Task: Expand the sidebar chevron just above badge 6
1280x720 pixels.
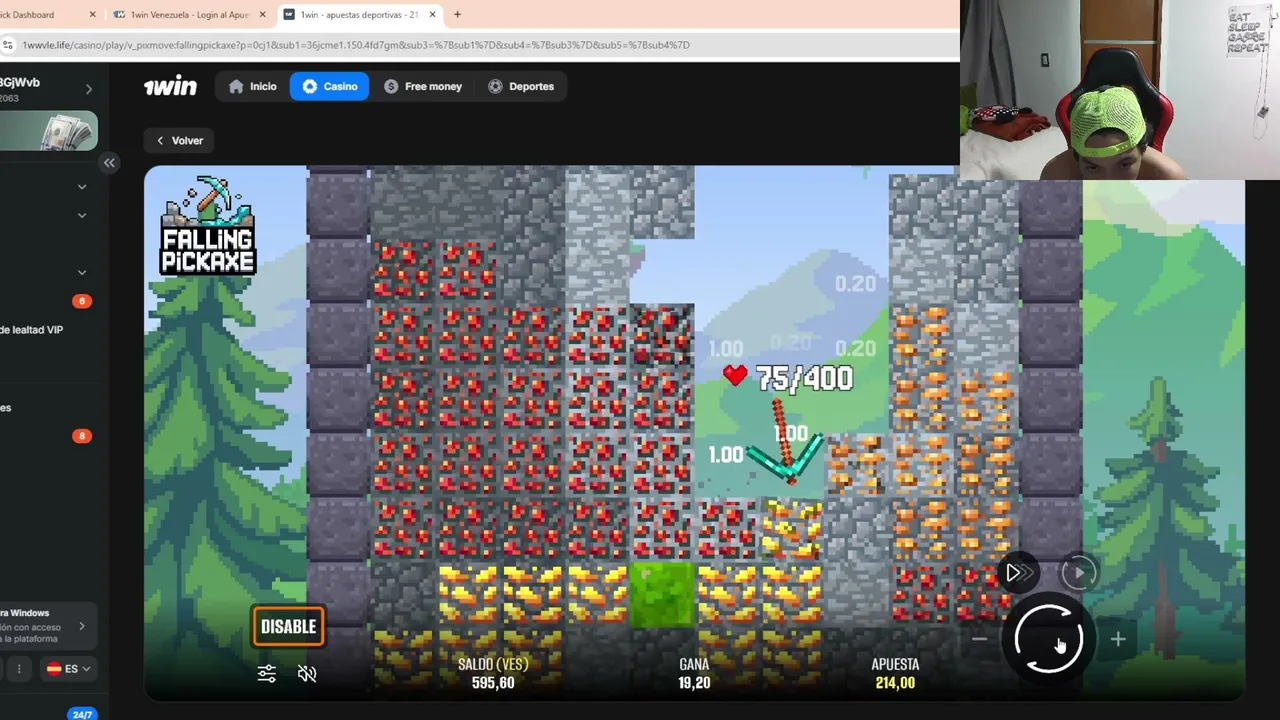Action: tap(82, 272)
